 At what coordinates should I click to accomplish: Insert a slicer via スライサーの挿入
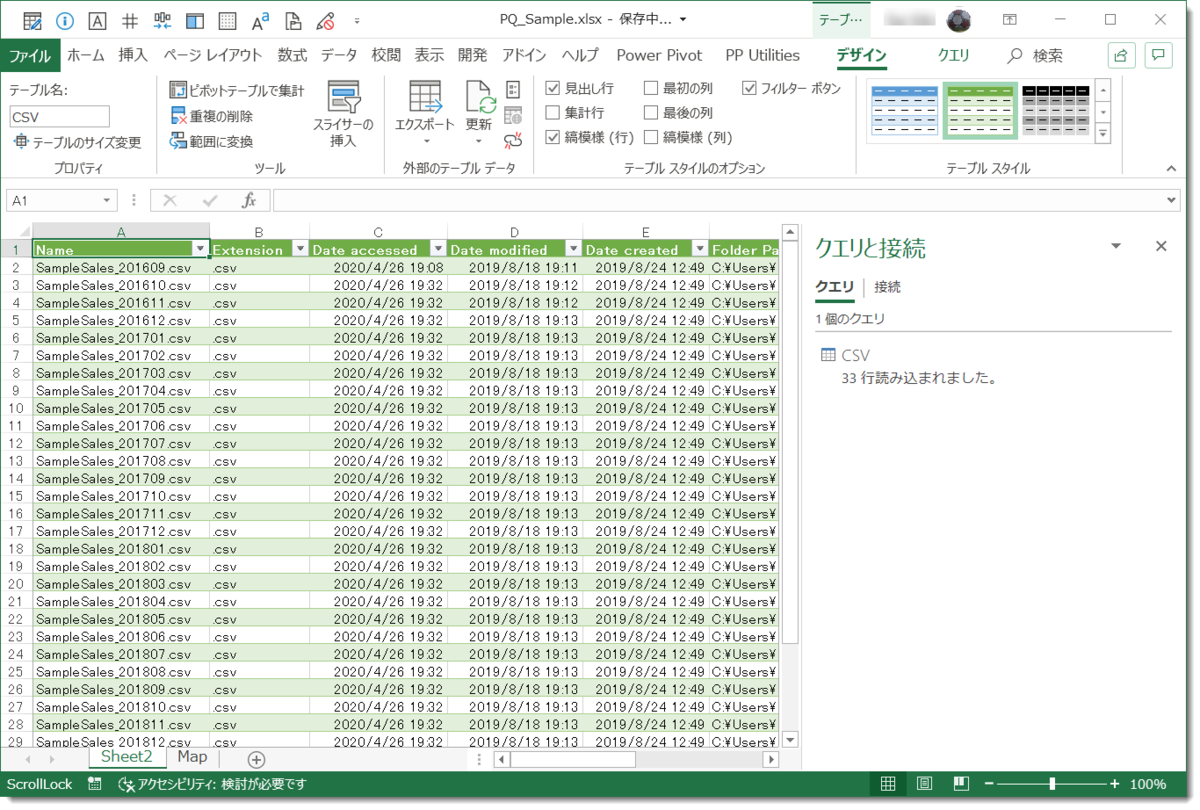344,110
